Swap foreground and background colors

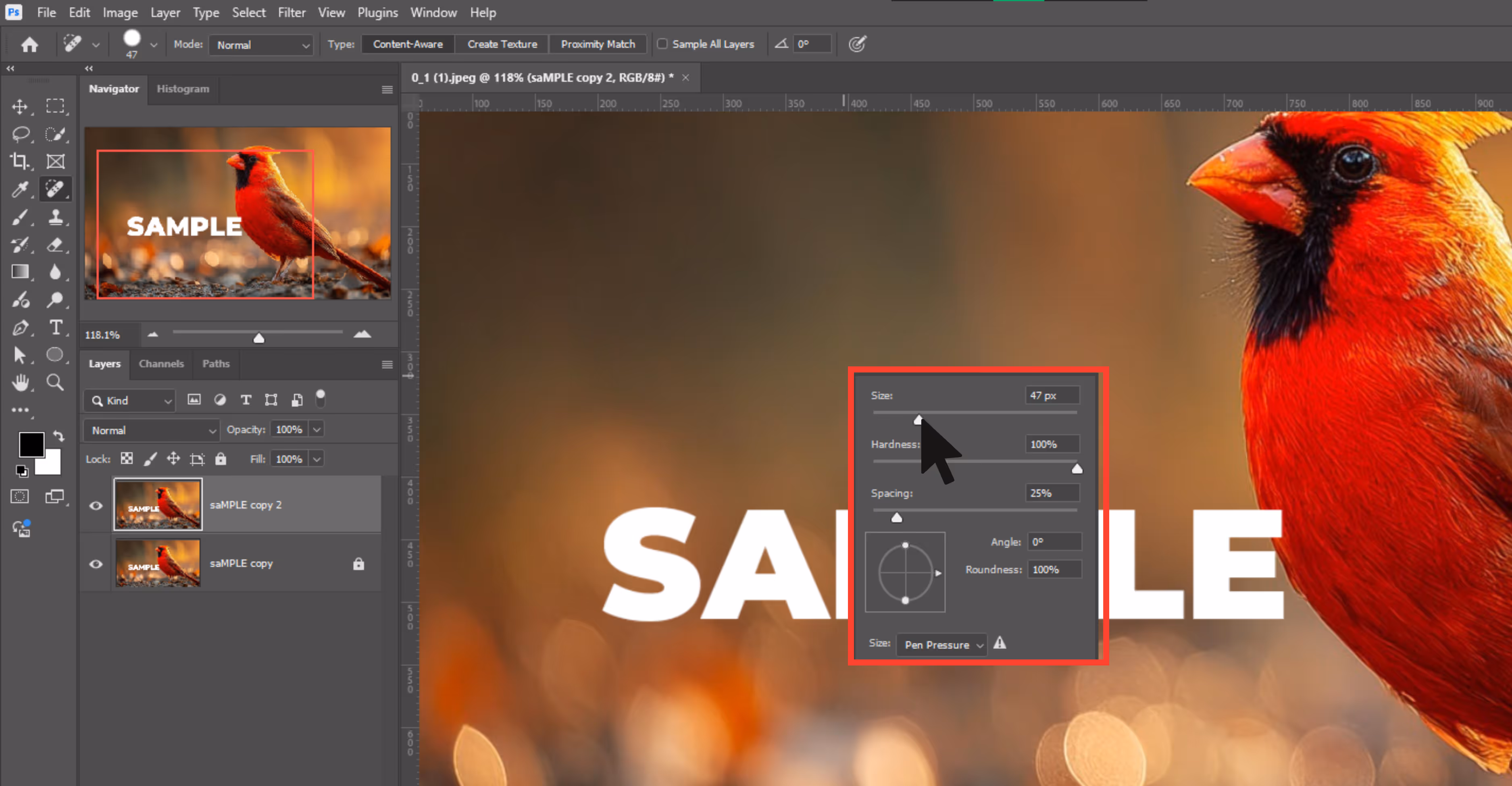point(59,436)
